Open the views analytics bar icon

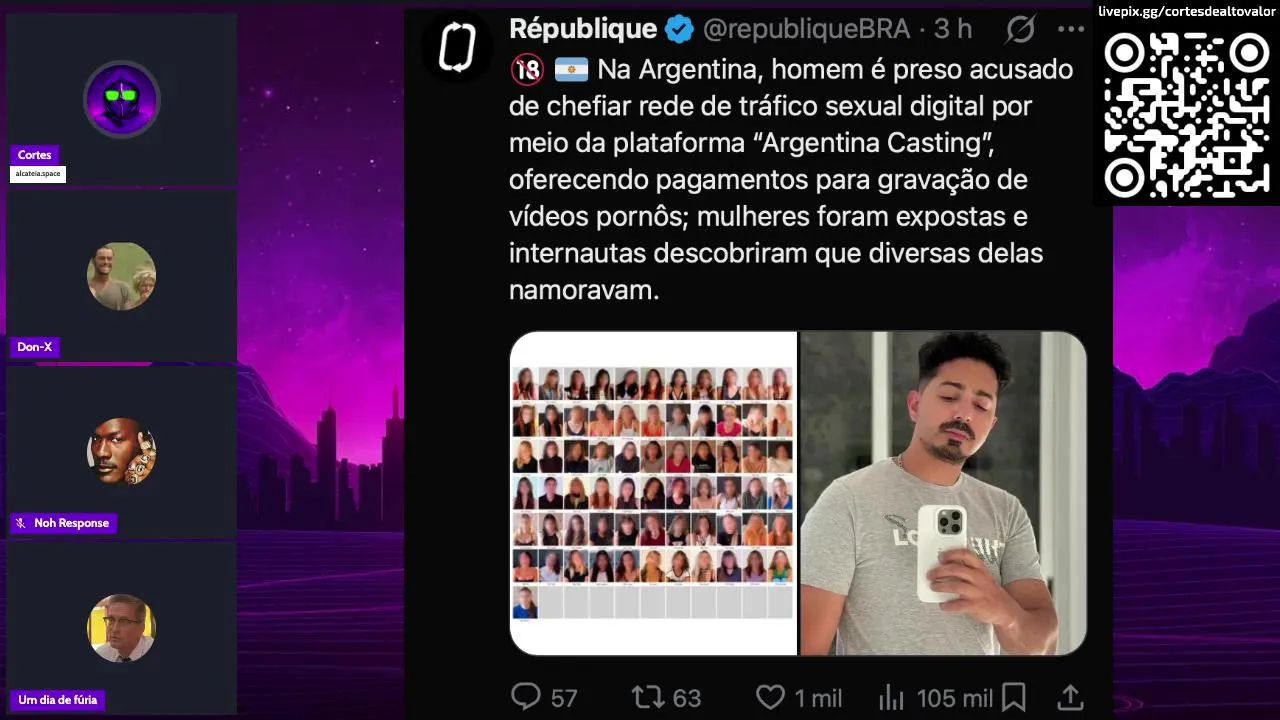click(891, 697)
